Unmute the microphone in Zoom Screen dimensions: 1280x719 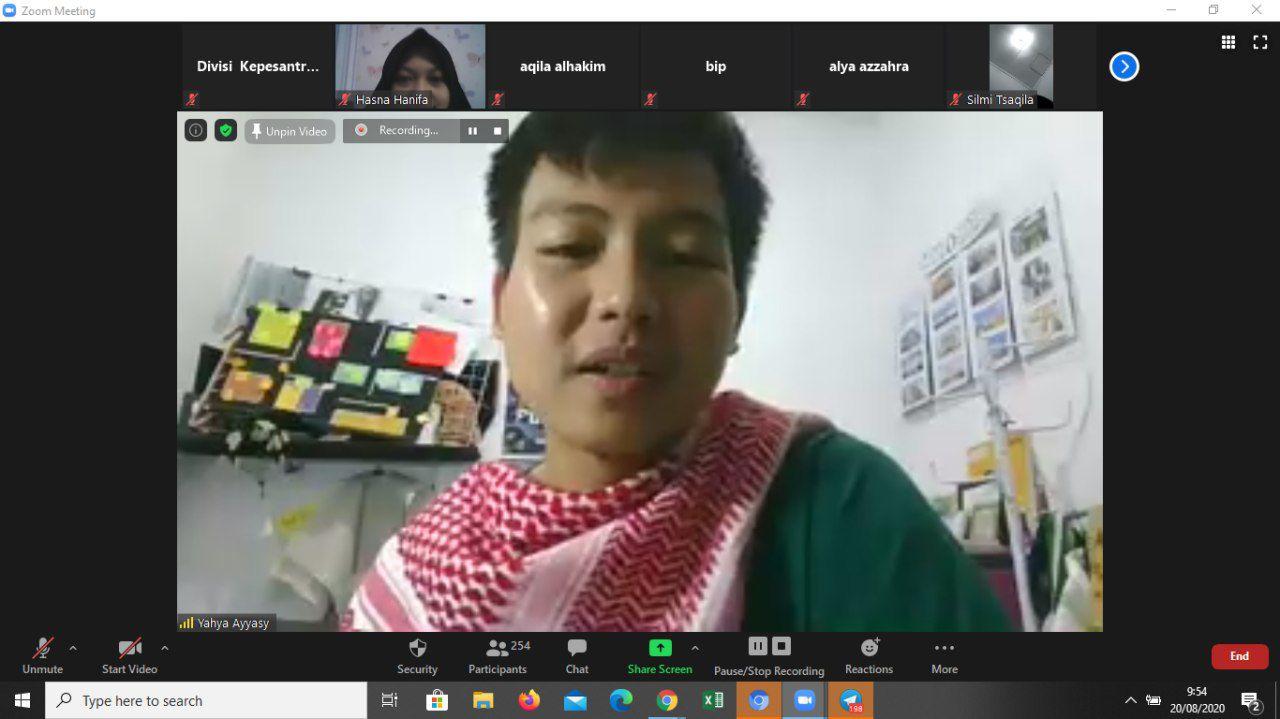[42, 655]
